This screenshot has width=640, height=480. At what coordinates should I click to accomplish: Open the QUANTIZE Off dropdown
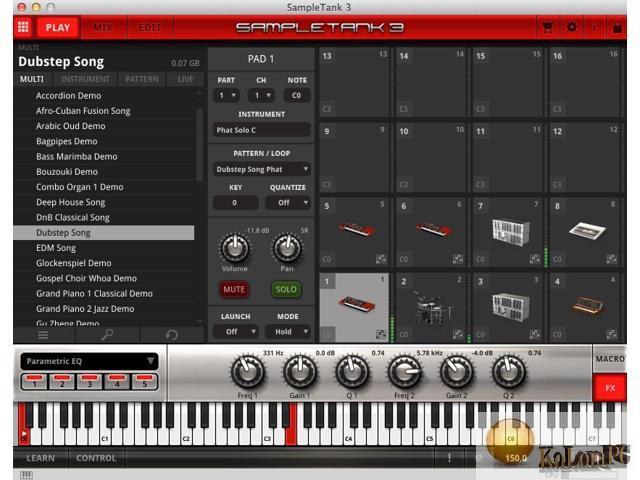[288, 202]
